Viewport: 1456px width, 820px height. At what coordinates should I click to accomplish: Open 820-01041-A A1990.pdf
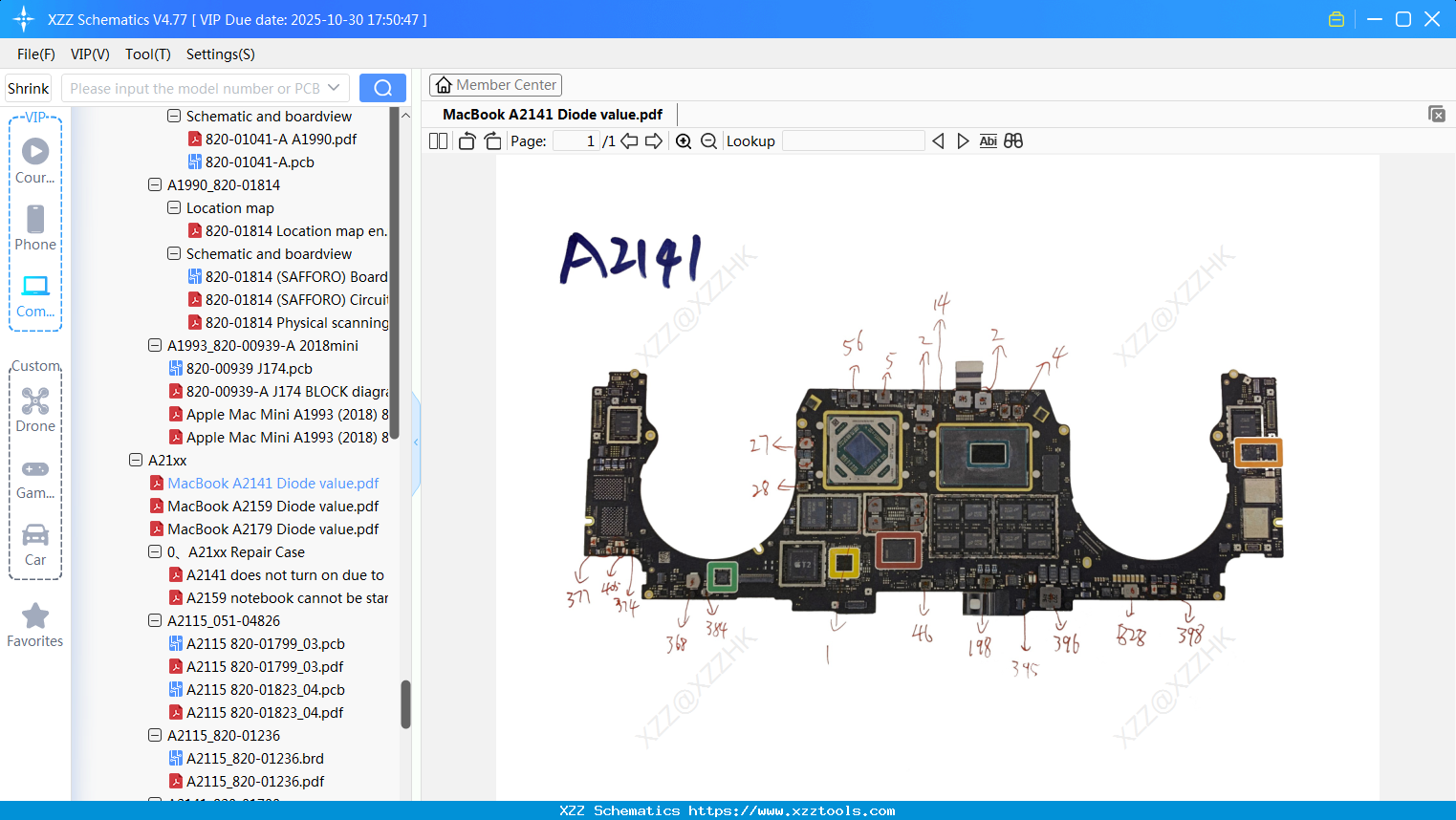[x=272, y=140]
